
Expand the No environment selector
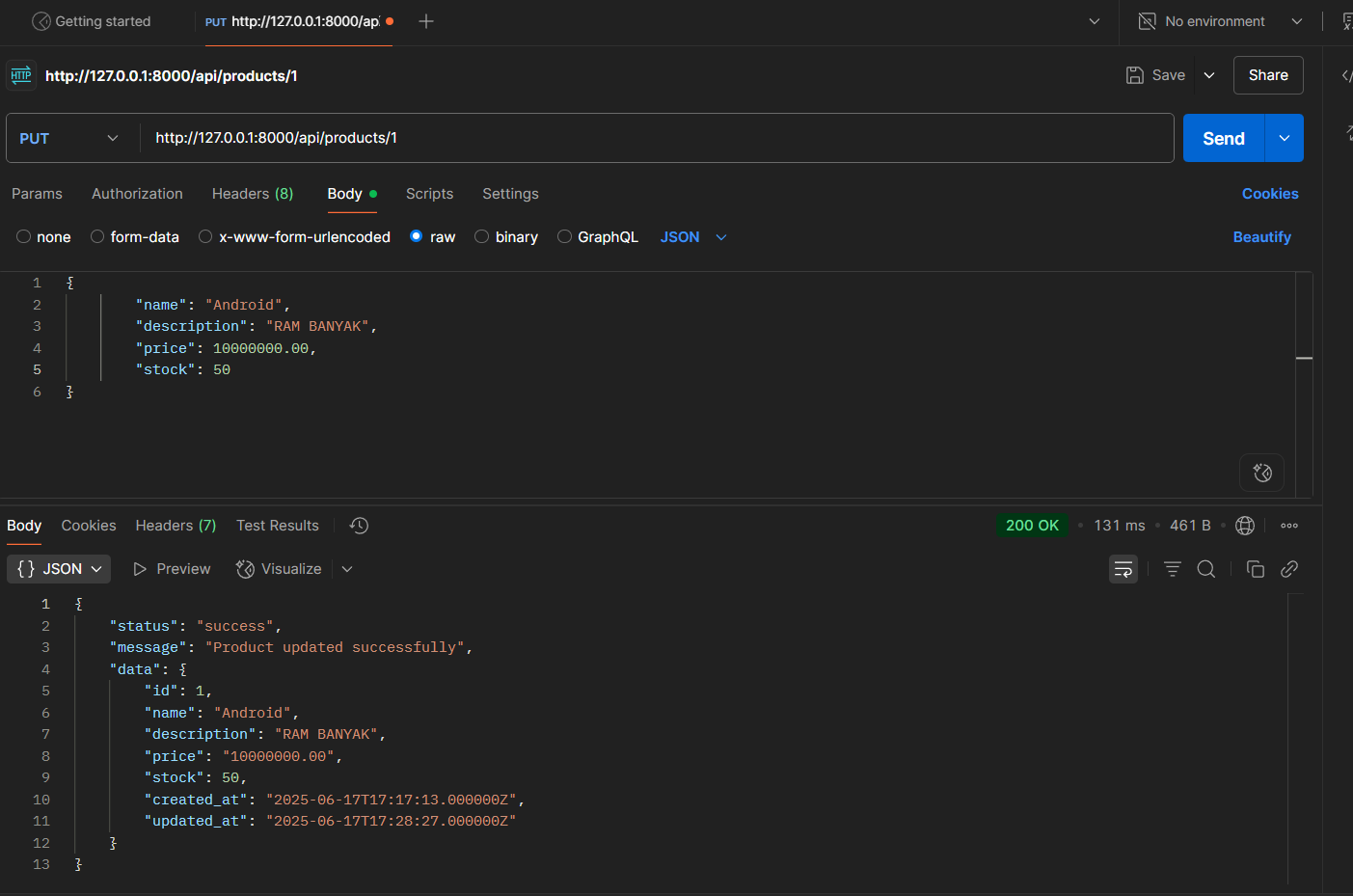tap(1218, 20)
